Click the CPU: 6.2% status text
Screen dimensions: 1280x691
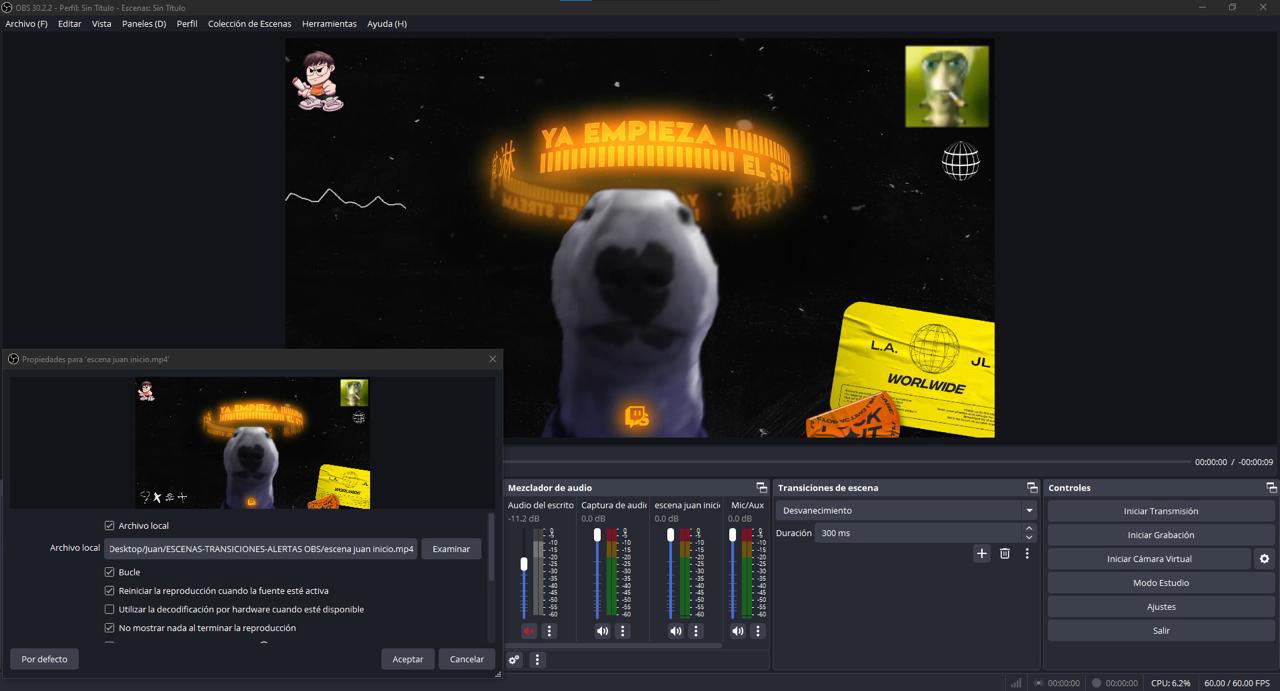(x=1171, y=683)
